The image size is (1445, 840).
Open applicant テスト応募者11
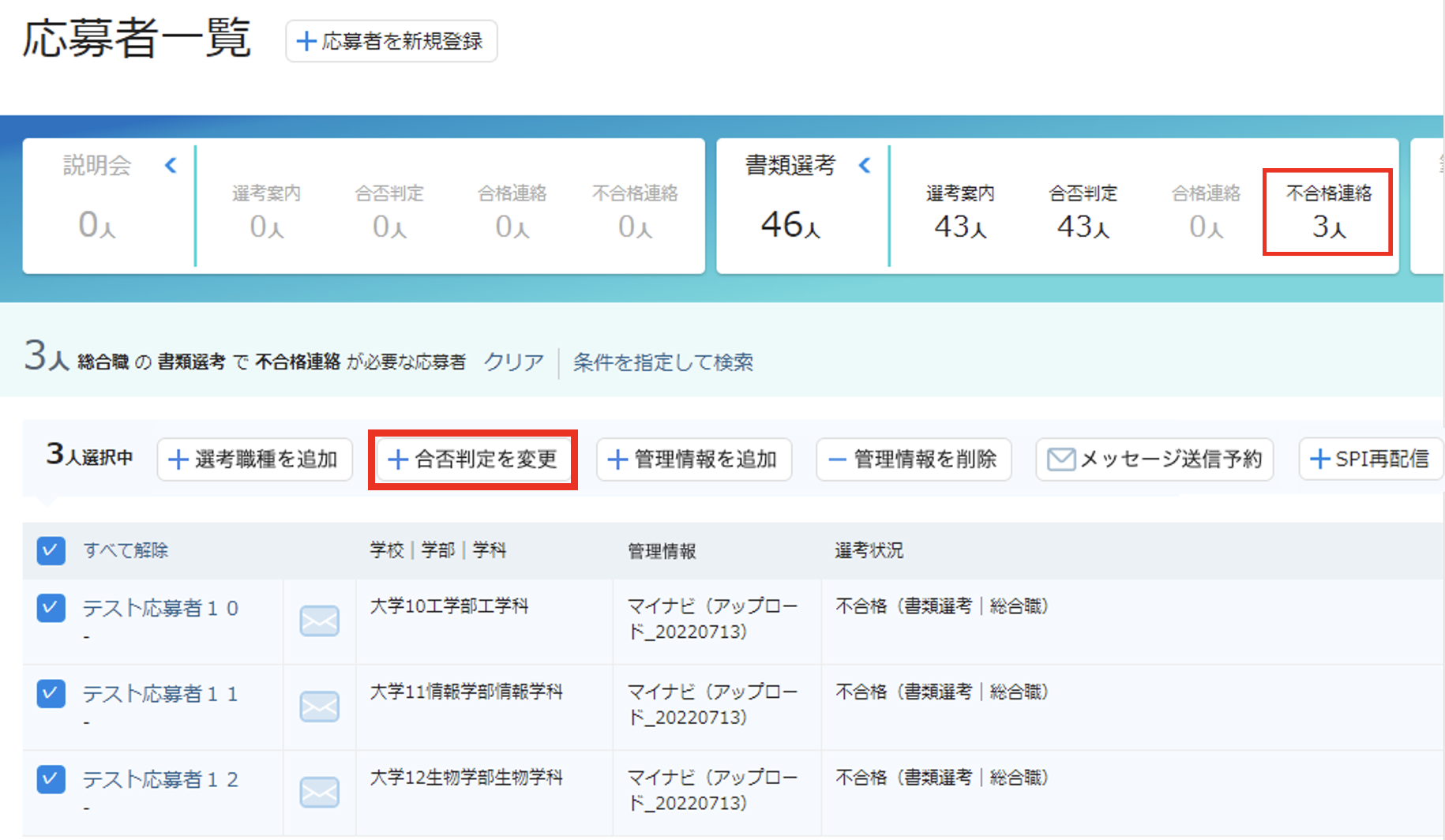pyautogui.click(x=161, y=694)
